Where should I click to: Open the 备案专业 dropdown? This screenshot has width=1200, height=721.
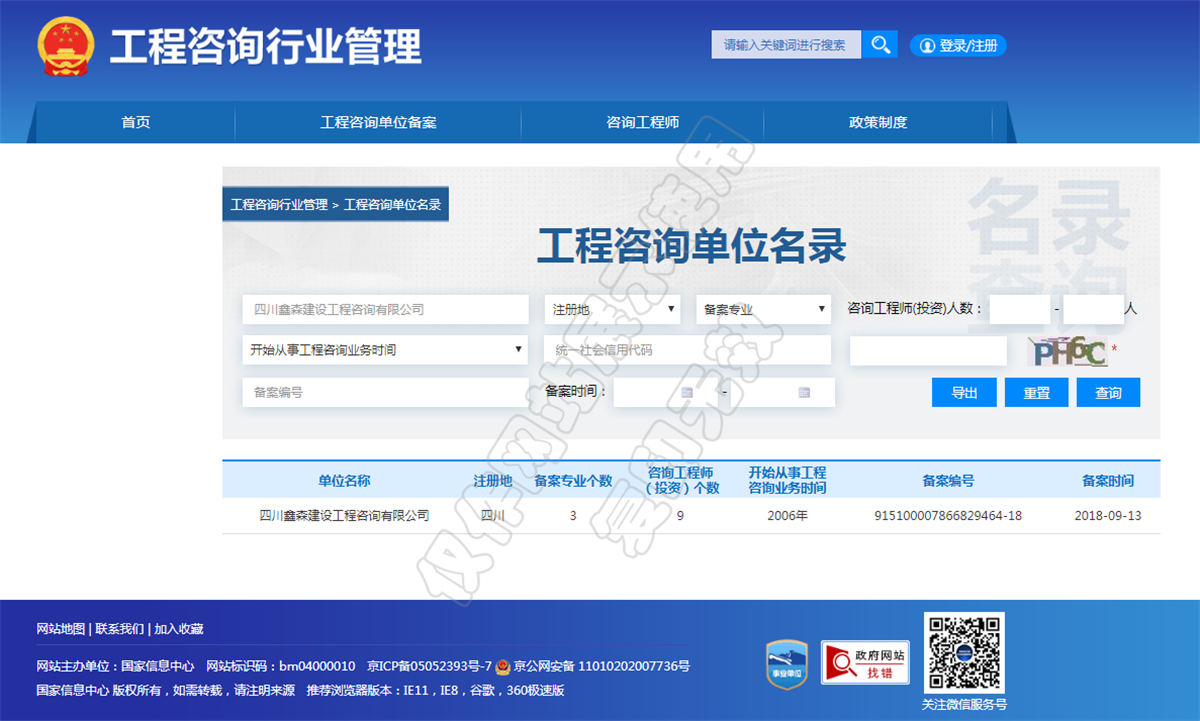pyautogui.click(x=762, y=309)
